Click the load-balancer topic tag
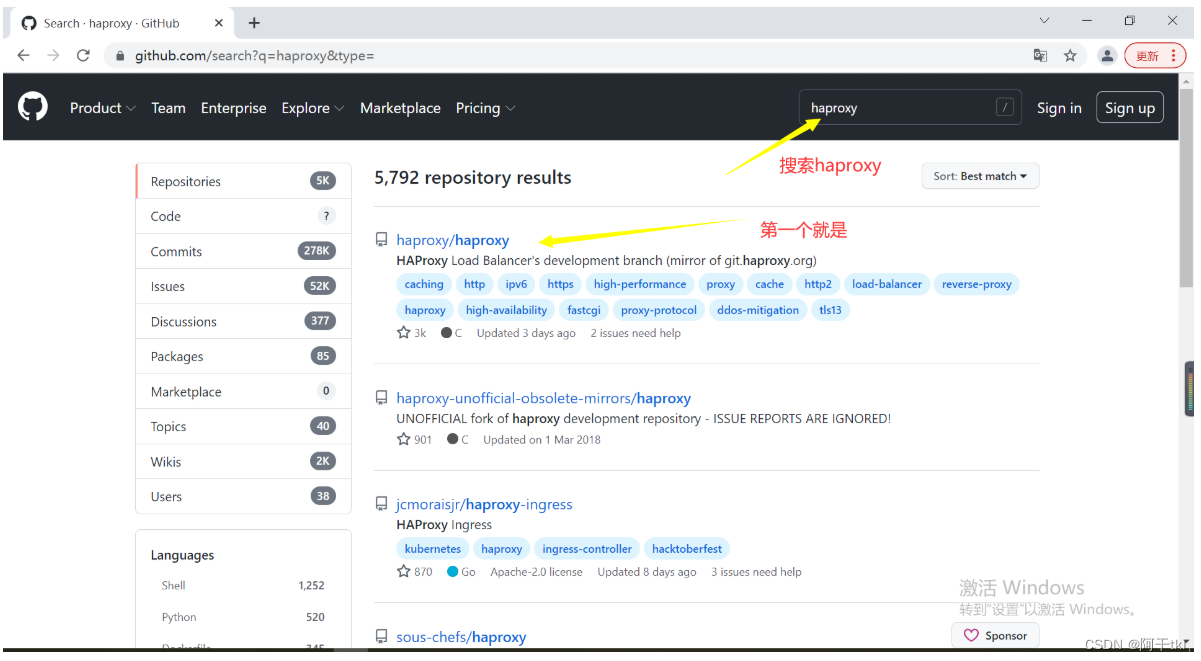 pos(887,284)
